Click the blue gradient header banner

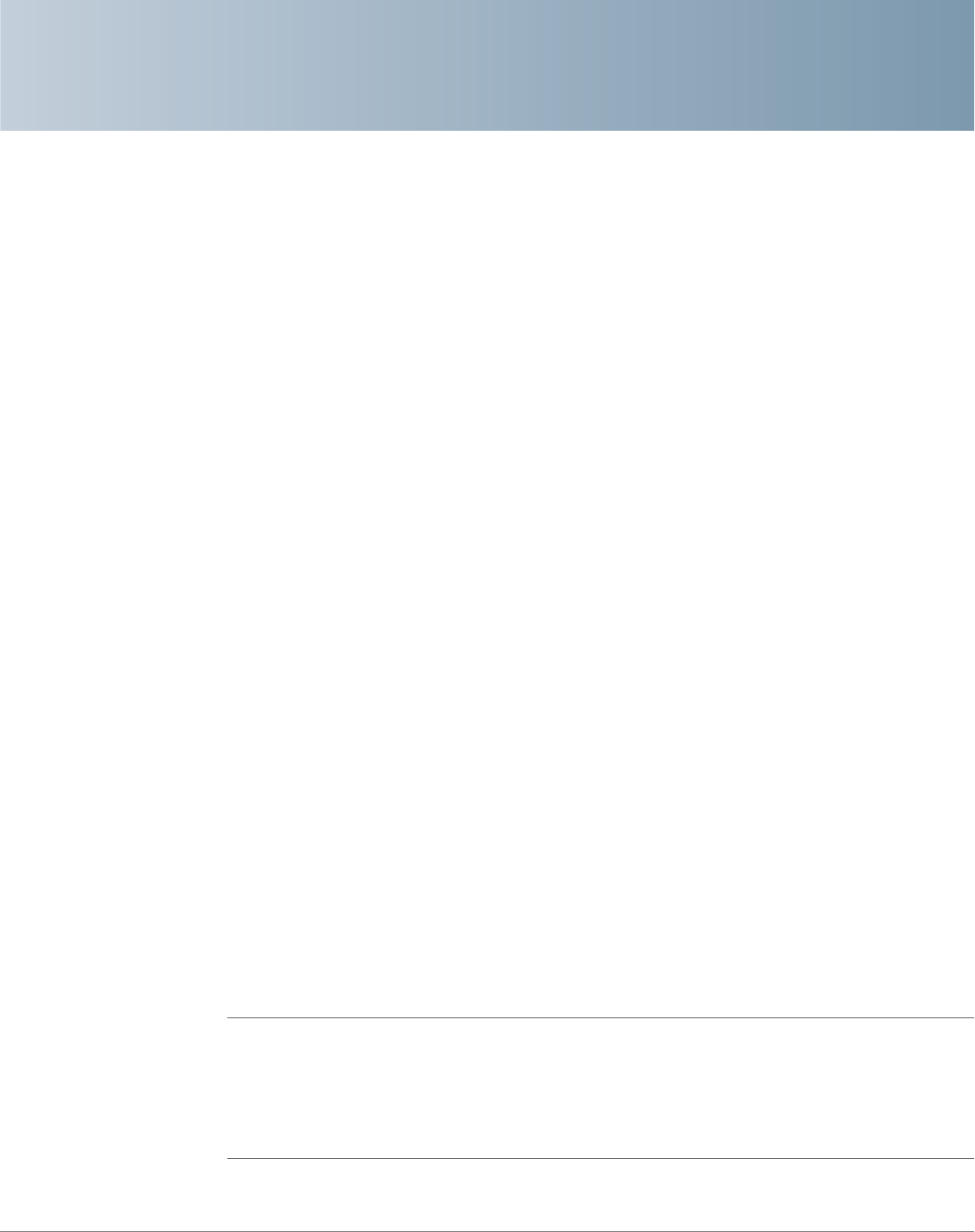(x=487, y=65)
